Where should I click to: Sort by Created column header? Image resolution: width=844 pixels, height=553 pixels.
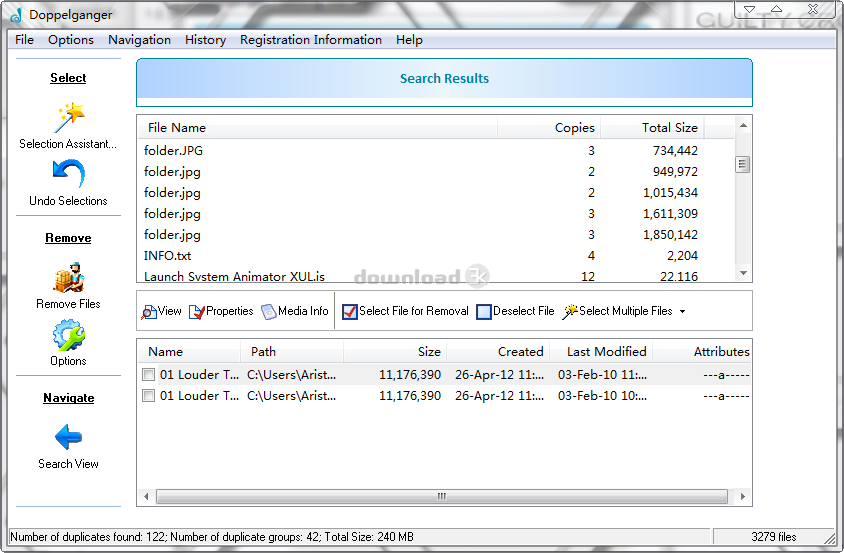[x=498, y=352]
